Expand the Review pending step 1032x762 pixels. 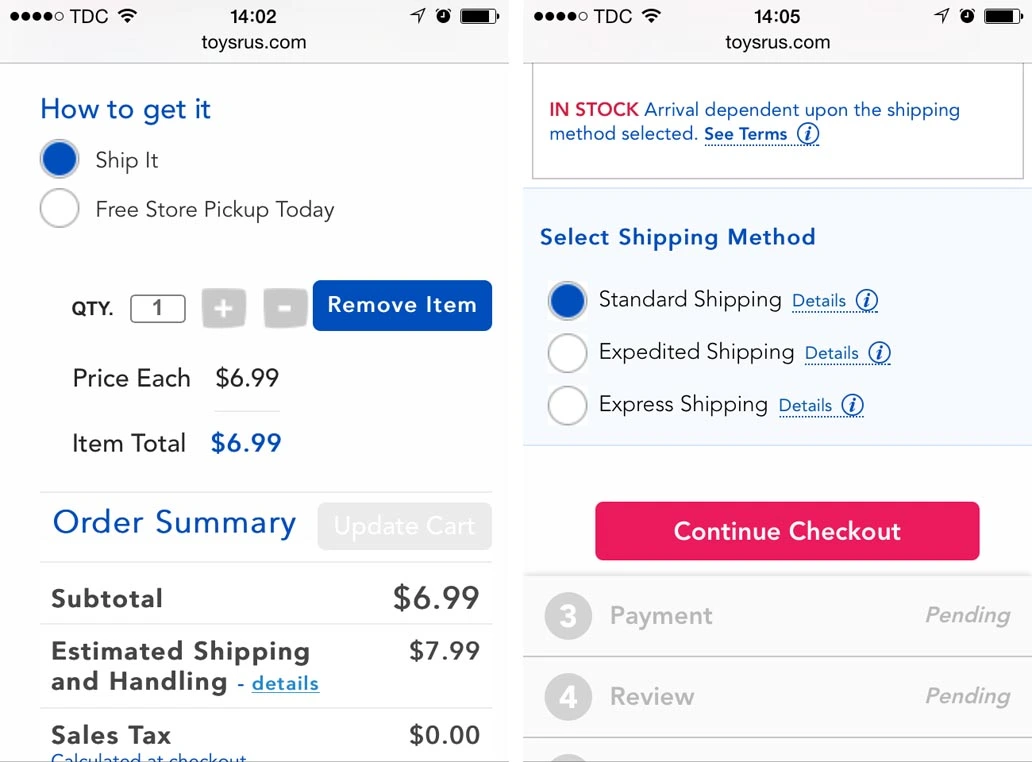click(x=777, y=696)
